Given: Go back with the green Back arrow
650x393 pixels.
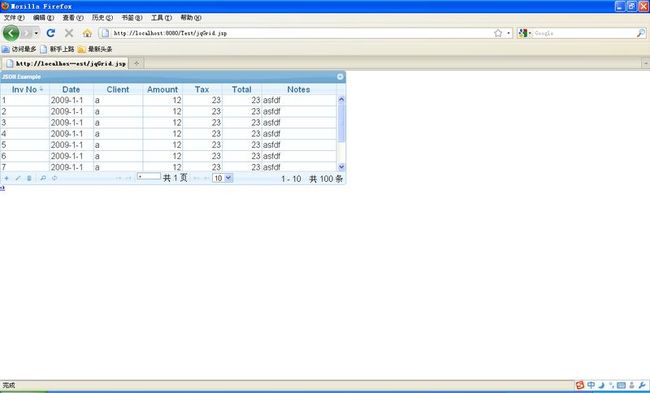Looking at the screenshot, I should (x=11, y=33).
